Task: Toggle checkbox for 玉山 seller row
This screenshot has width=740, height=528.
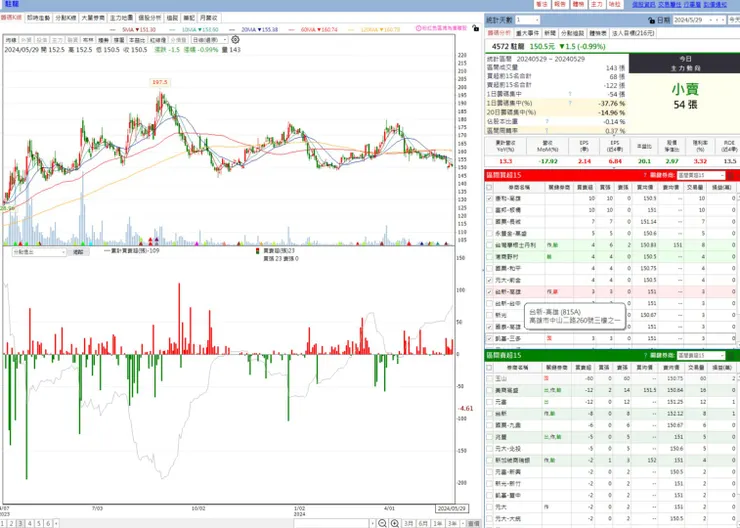Action: (489, 379)
